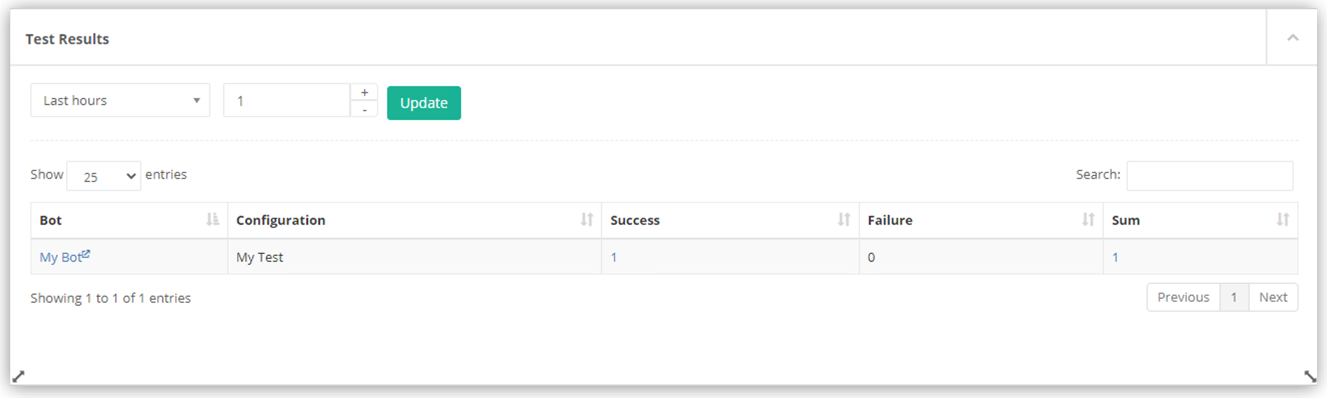Sort by Sum column sort icon
This screenshot has height=398, width=1327.
[1283, 220]
